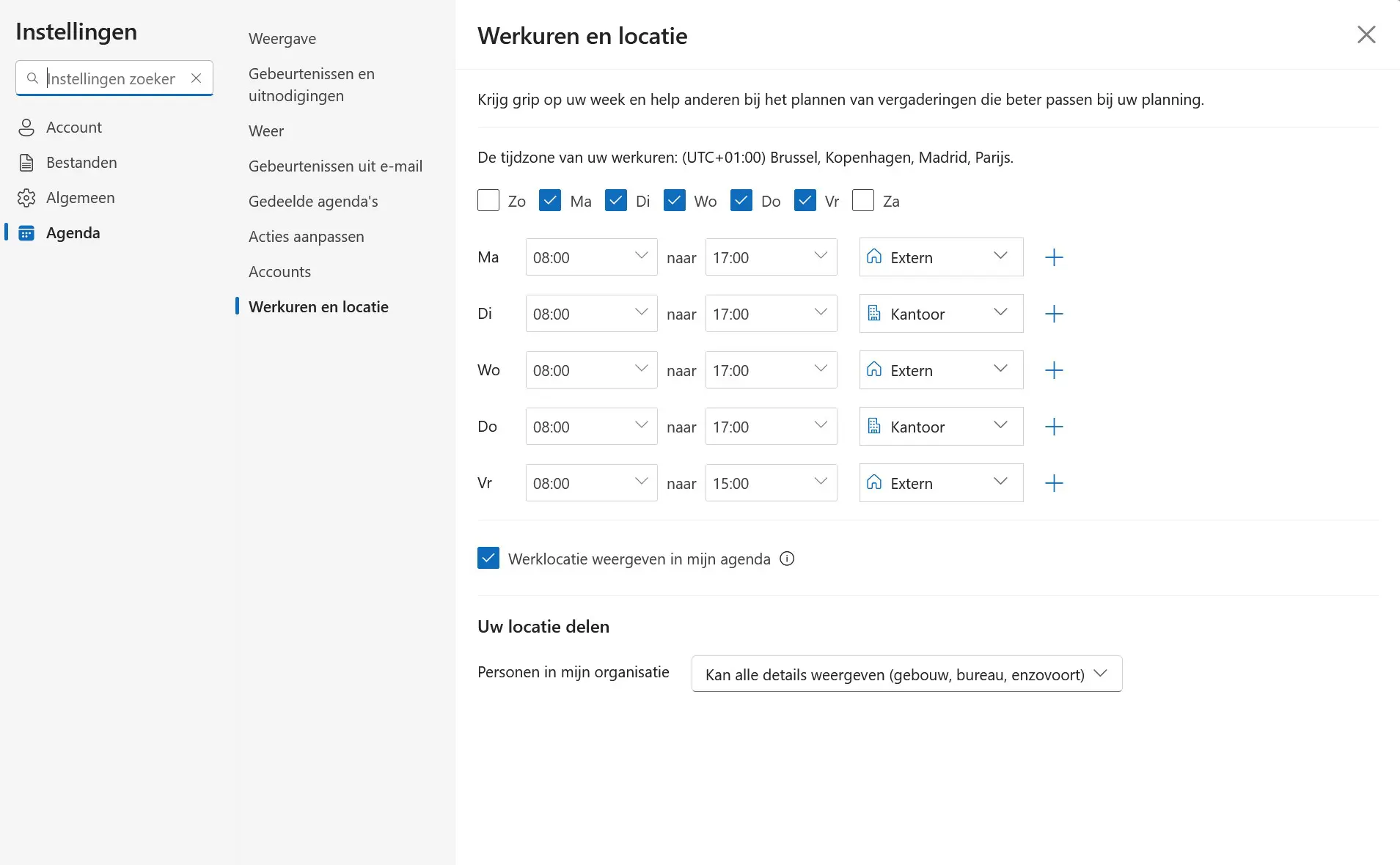Image resolution: width=1400 pixels, height=865 pixels.
Task: Click the Agenda calendar icon
Action: pos(26,233)
